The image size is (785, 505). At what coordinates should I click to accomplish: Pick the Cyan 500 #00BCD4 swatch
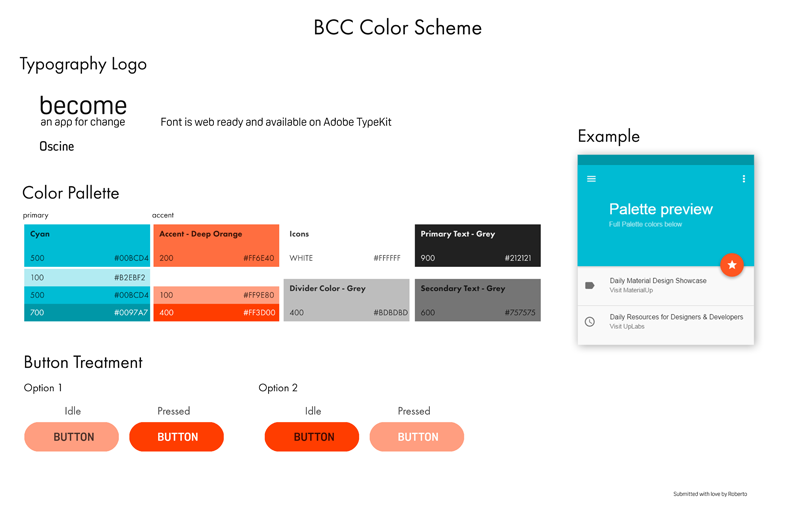coord(87,245)
